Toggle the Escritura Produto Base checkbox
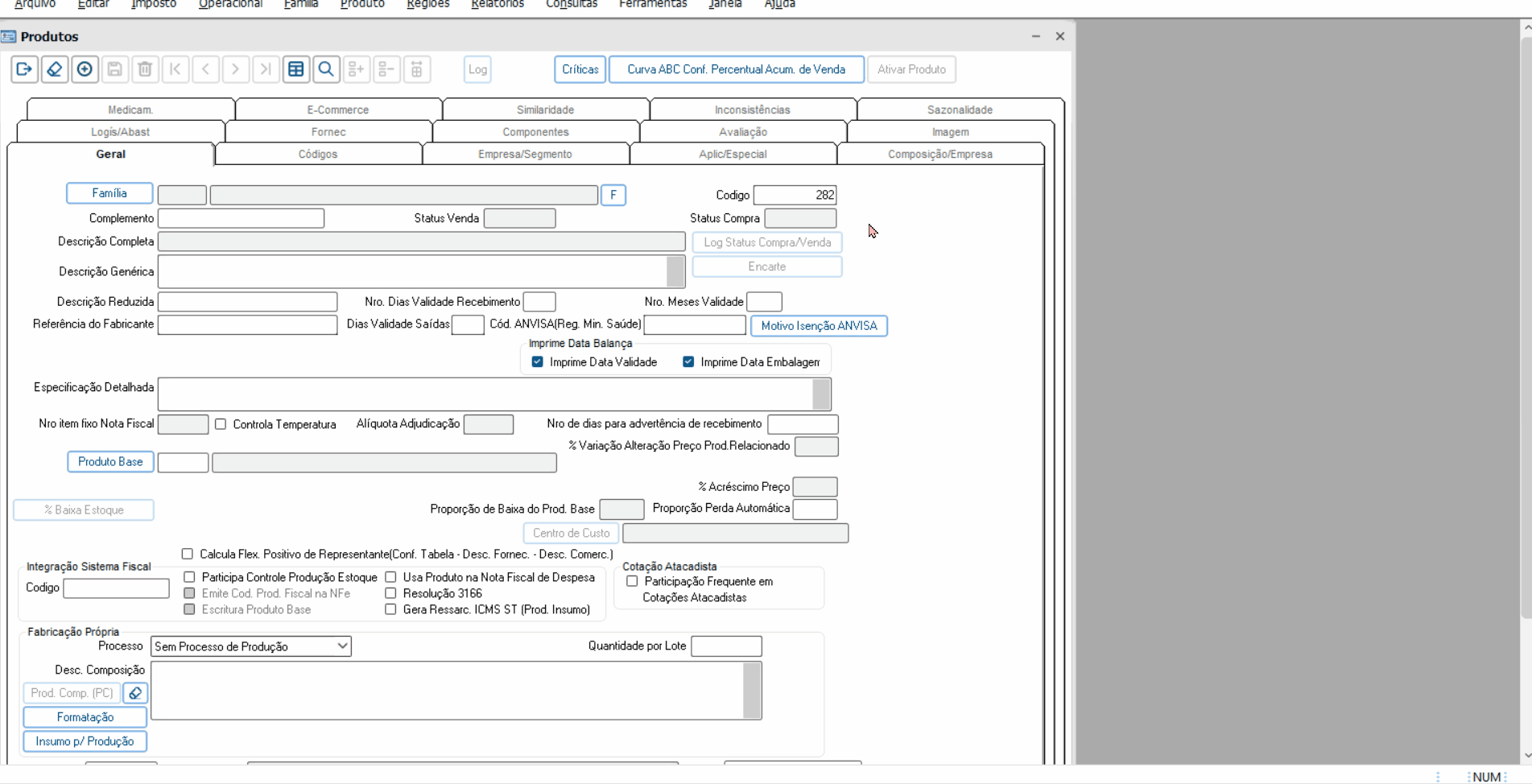The image size is (1532, 784). click(190, 609)
